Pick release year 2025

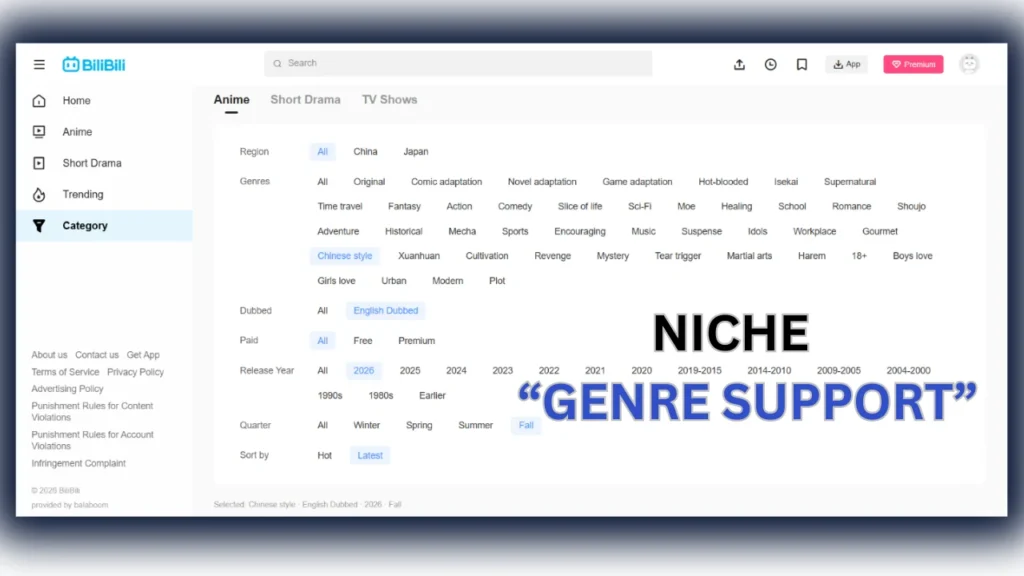(410, 371)
